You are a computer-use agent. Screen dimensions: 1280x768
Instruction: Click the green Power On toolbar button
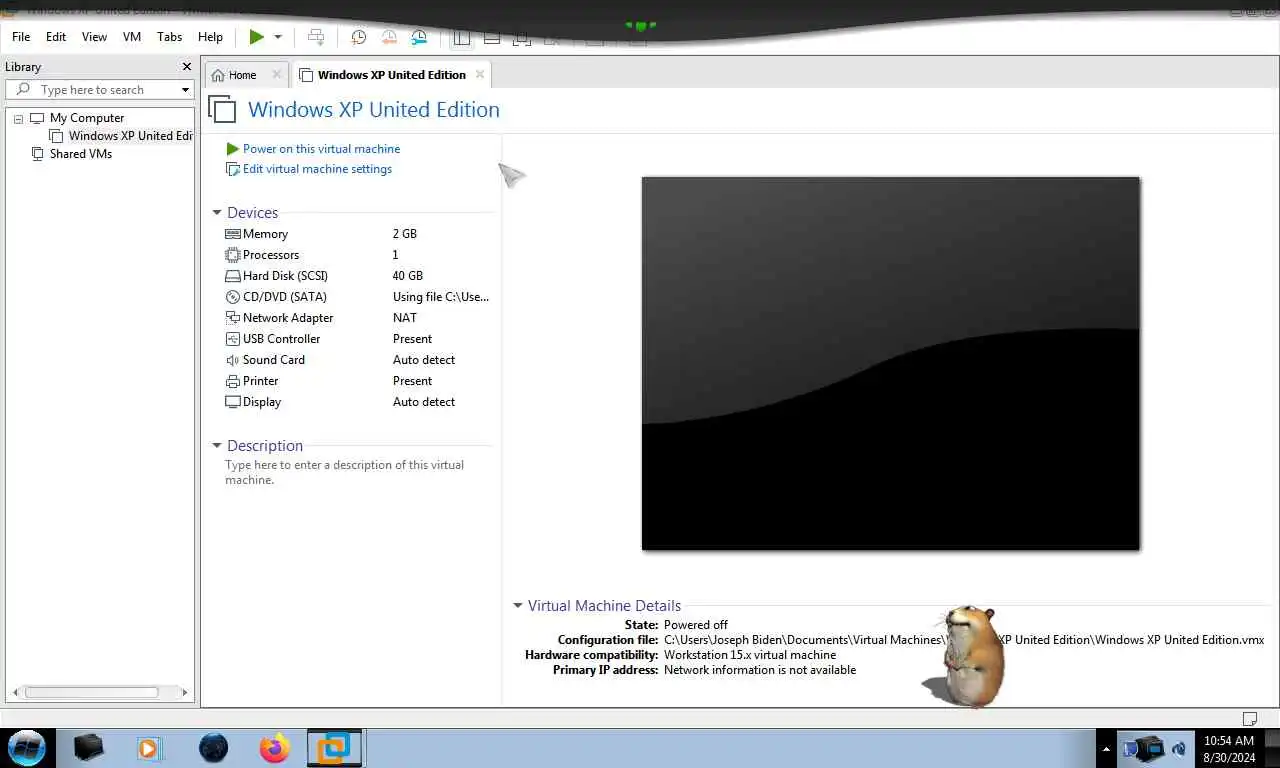tap(257, 37)
